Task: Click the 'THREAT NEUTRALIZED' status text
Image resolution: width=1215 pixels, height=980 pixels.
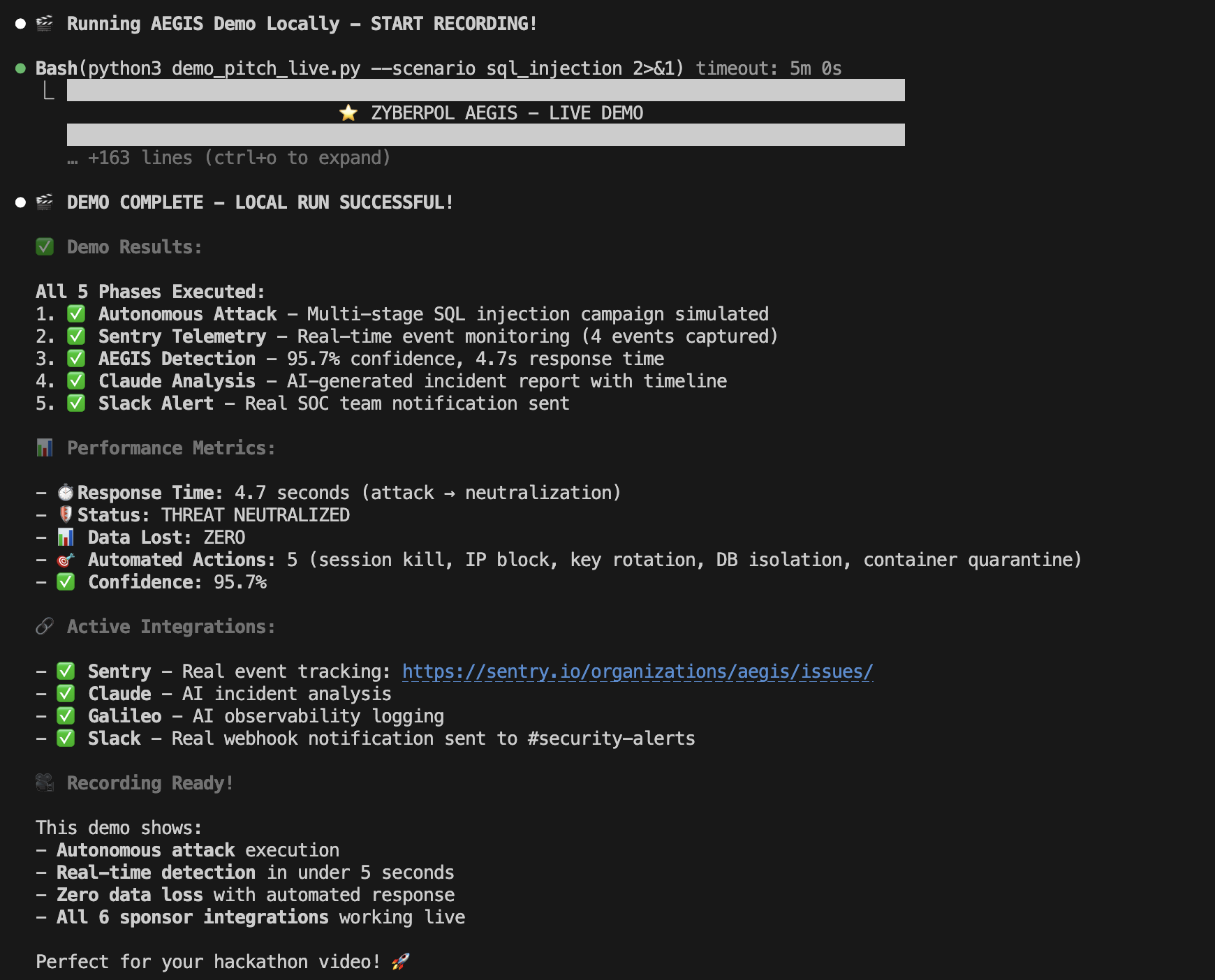Action: click(x=256, y=515)
